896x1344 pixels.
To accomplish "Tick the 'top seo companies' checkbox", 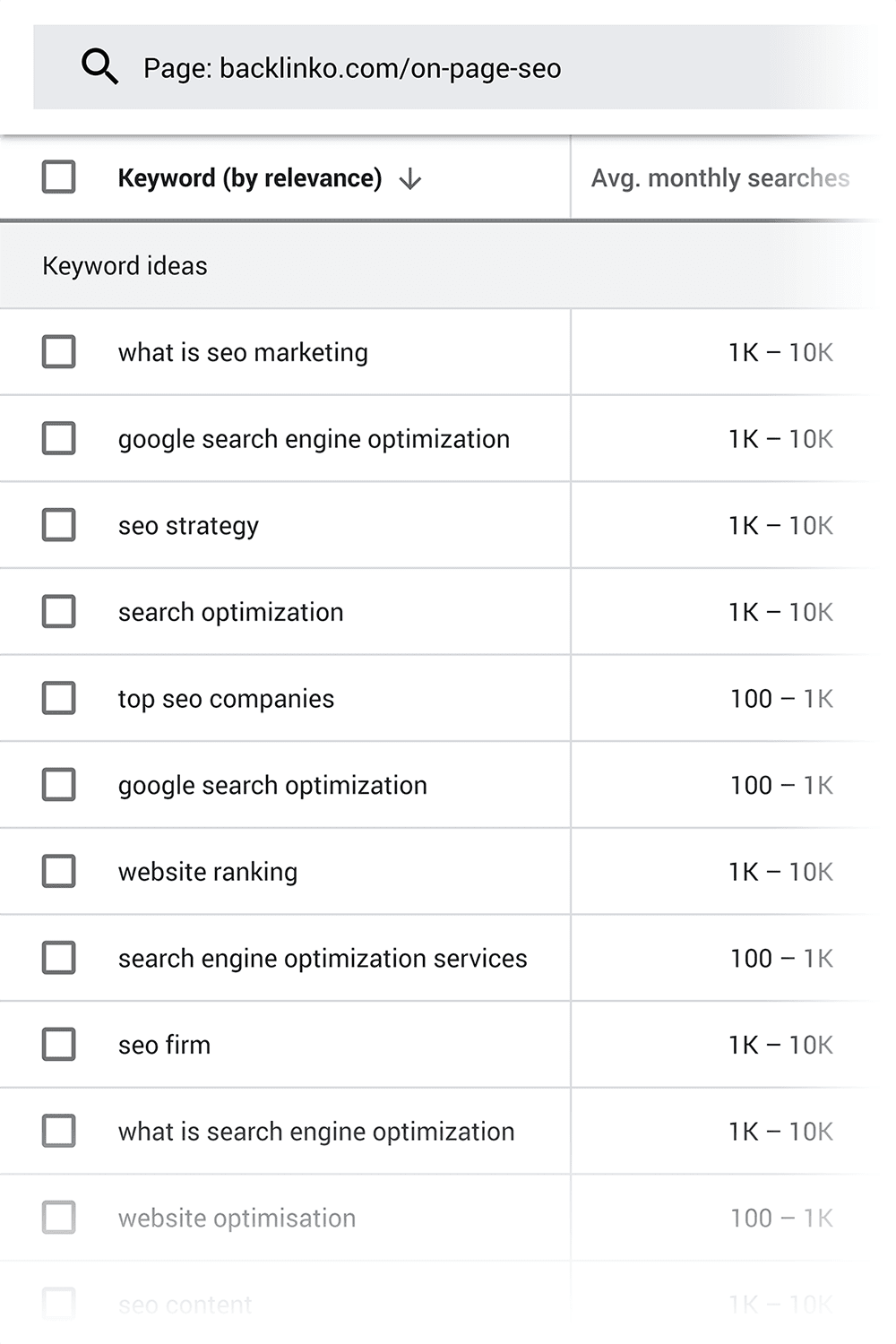I will pos(59,698).
